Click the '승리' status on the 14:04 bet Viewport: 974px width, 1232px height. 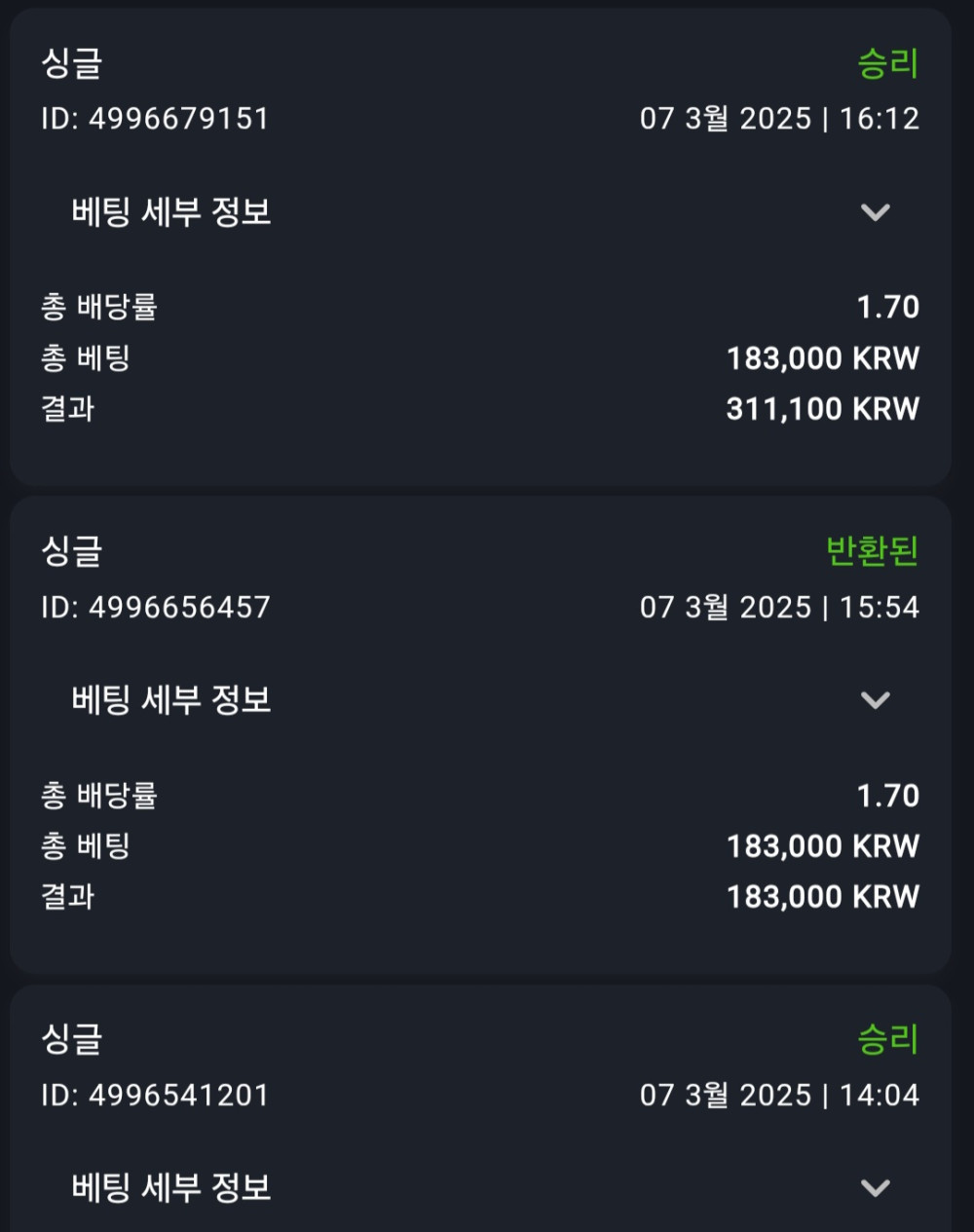tap(887, 1040)
